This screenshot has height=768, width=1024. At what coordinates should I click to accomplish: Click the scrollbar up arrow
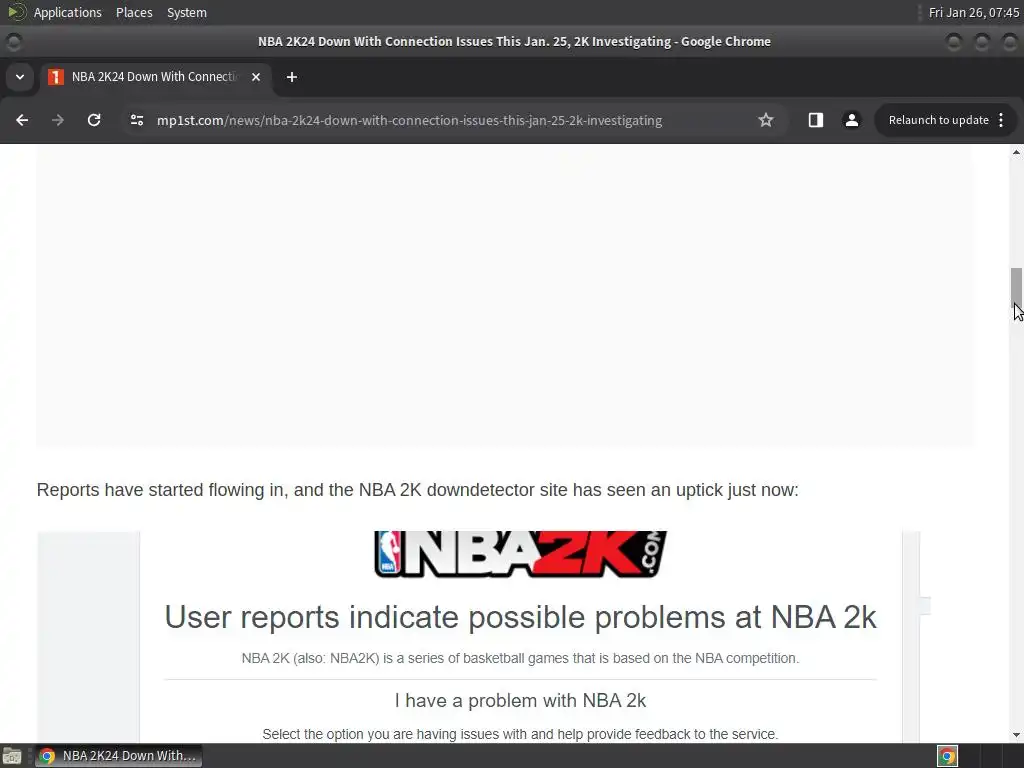click(x=1016, y=152)
